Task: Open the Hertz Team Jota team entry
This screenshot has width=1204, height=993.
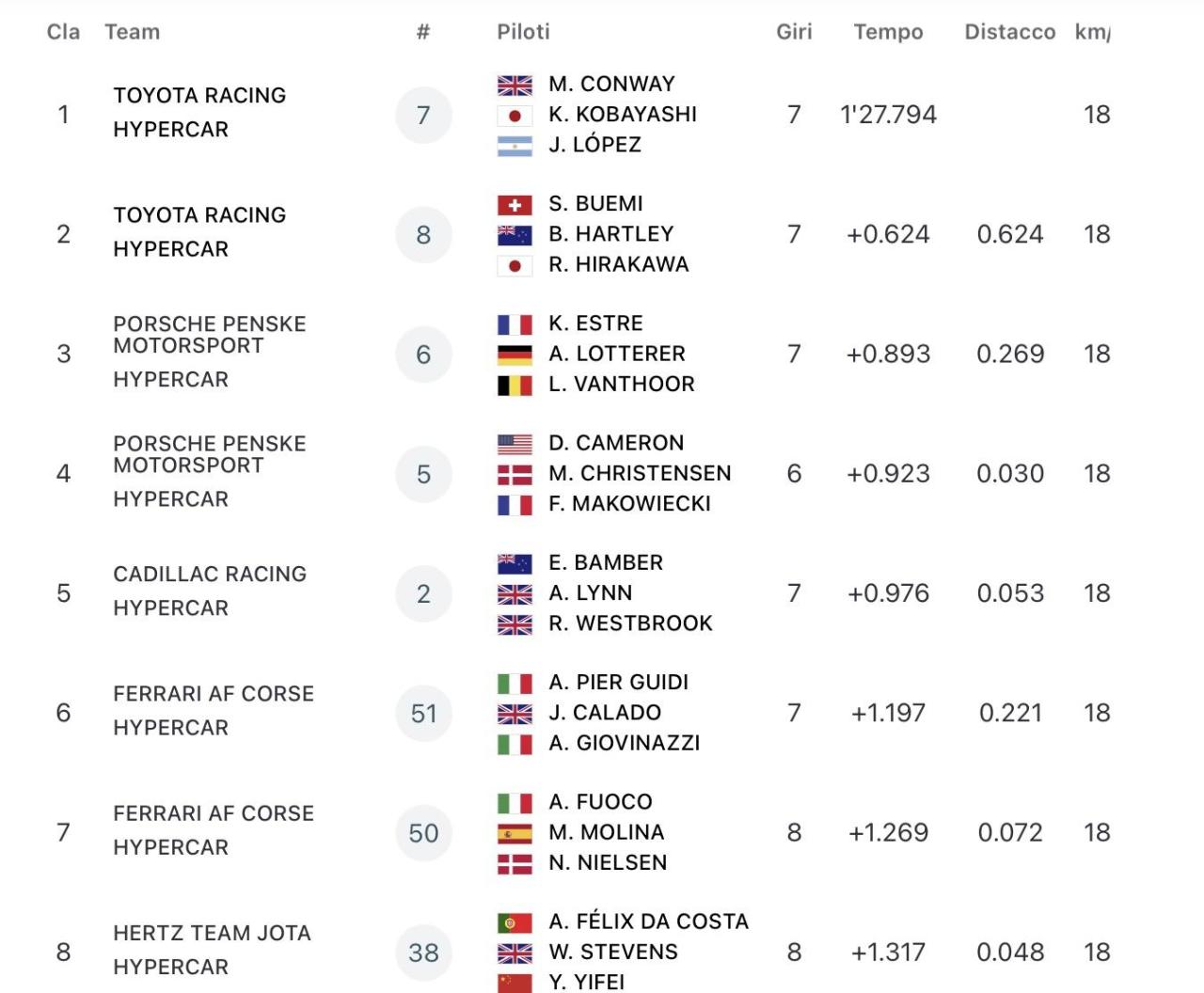Action: (x=212, y=934)
